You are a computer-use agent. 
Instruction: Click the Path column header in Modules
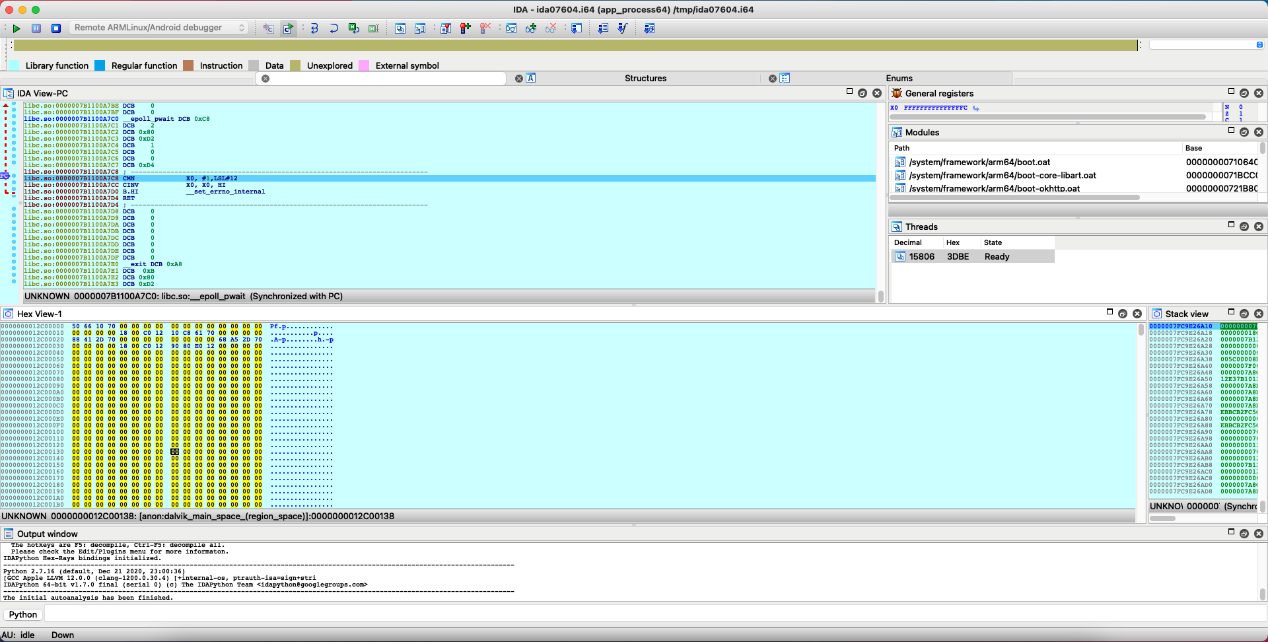[x=902, y=147]
